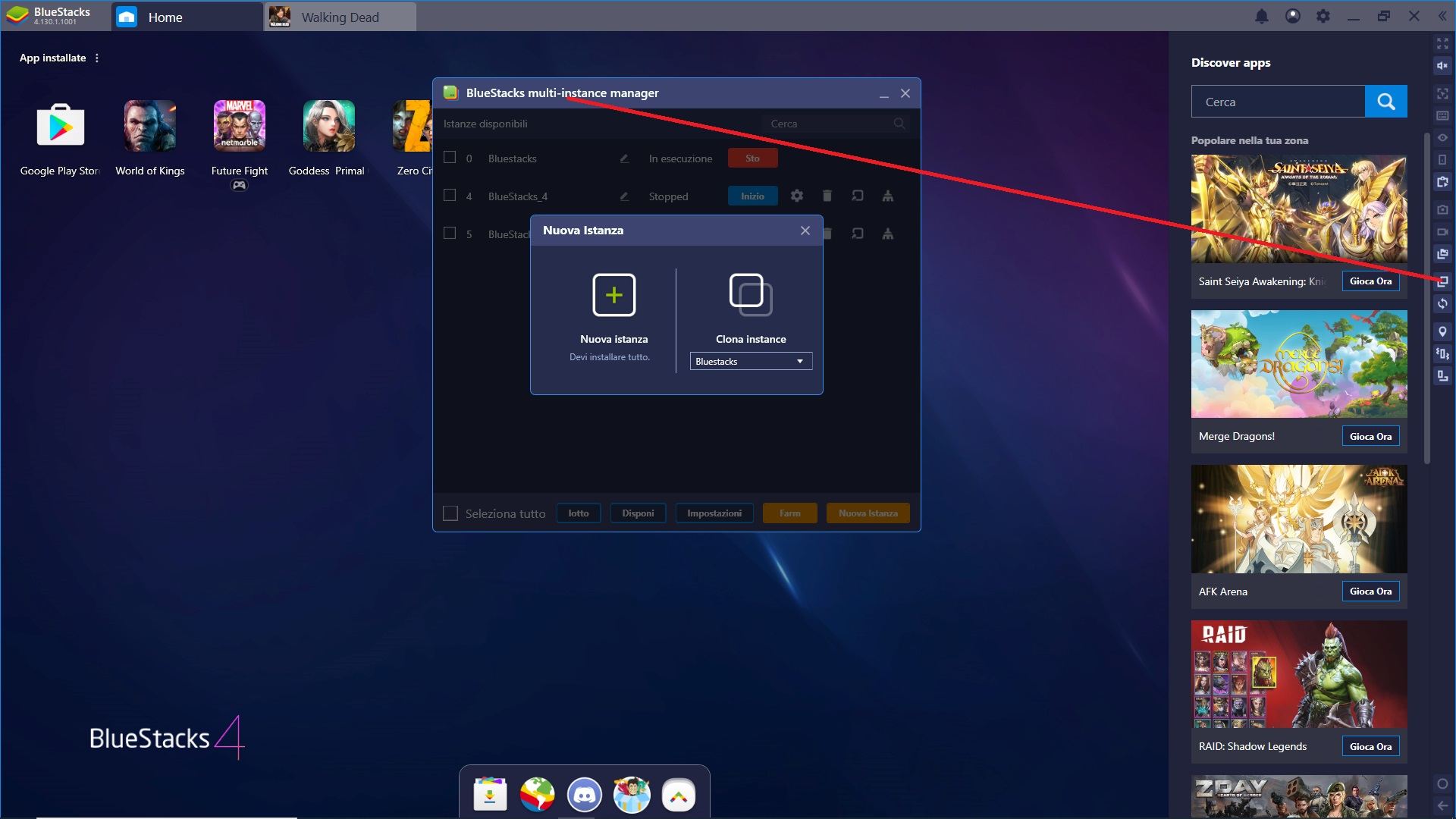Open the multi-instance manager sidebar icon
The image size is (1456, 819).
1442,281
